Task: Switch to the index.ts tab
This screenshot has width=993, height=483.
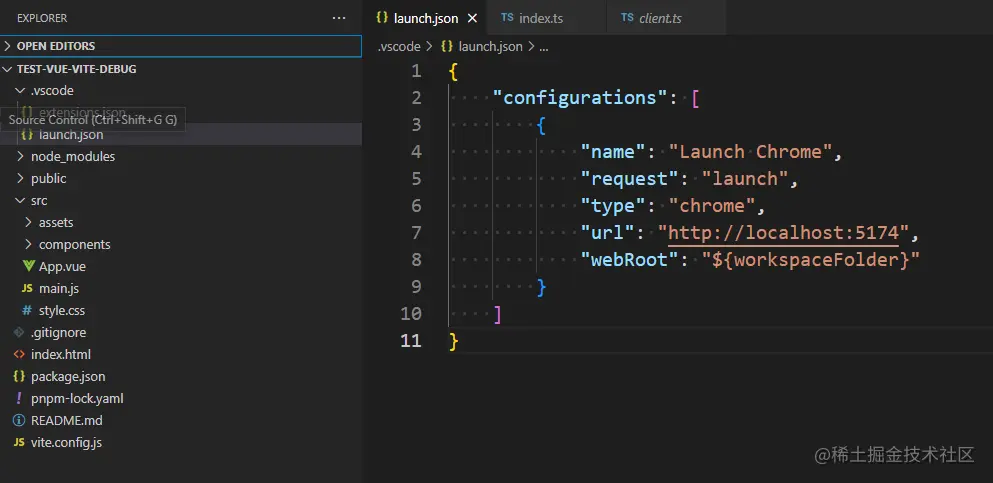Action: pyautogui.click(x=546, y=18)
